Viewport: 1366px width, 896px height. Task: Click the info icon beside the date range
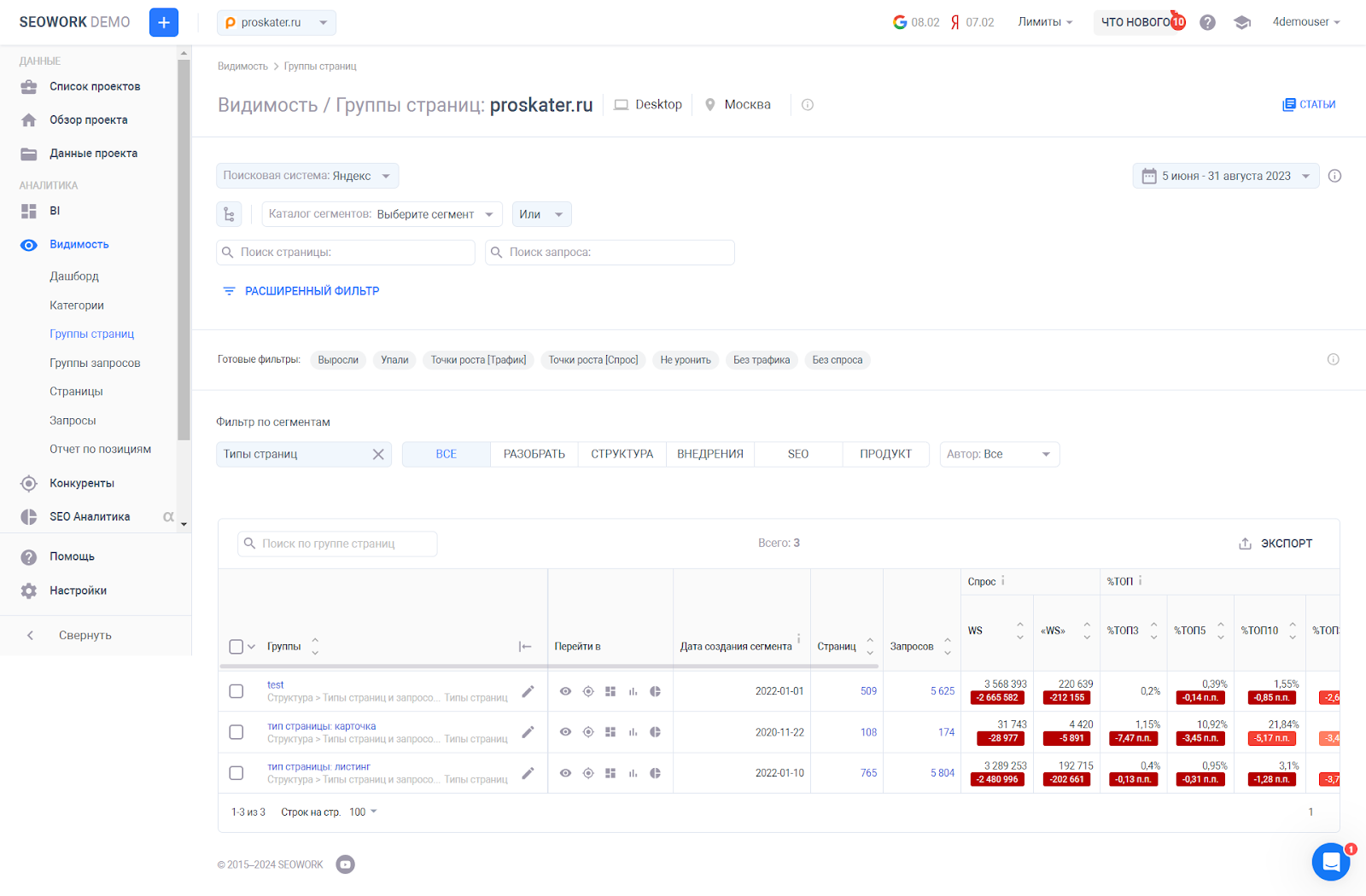pyautogui.click(x=1335, y=176)
